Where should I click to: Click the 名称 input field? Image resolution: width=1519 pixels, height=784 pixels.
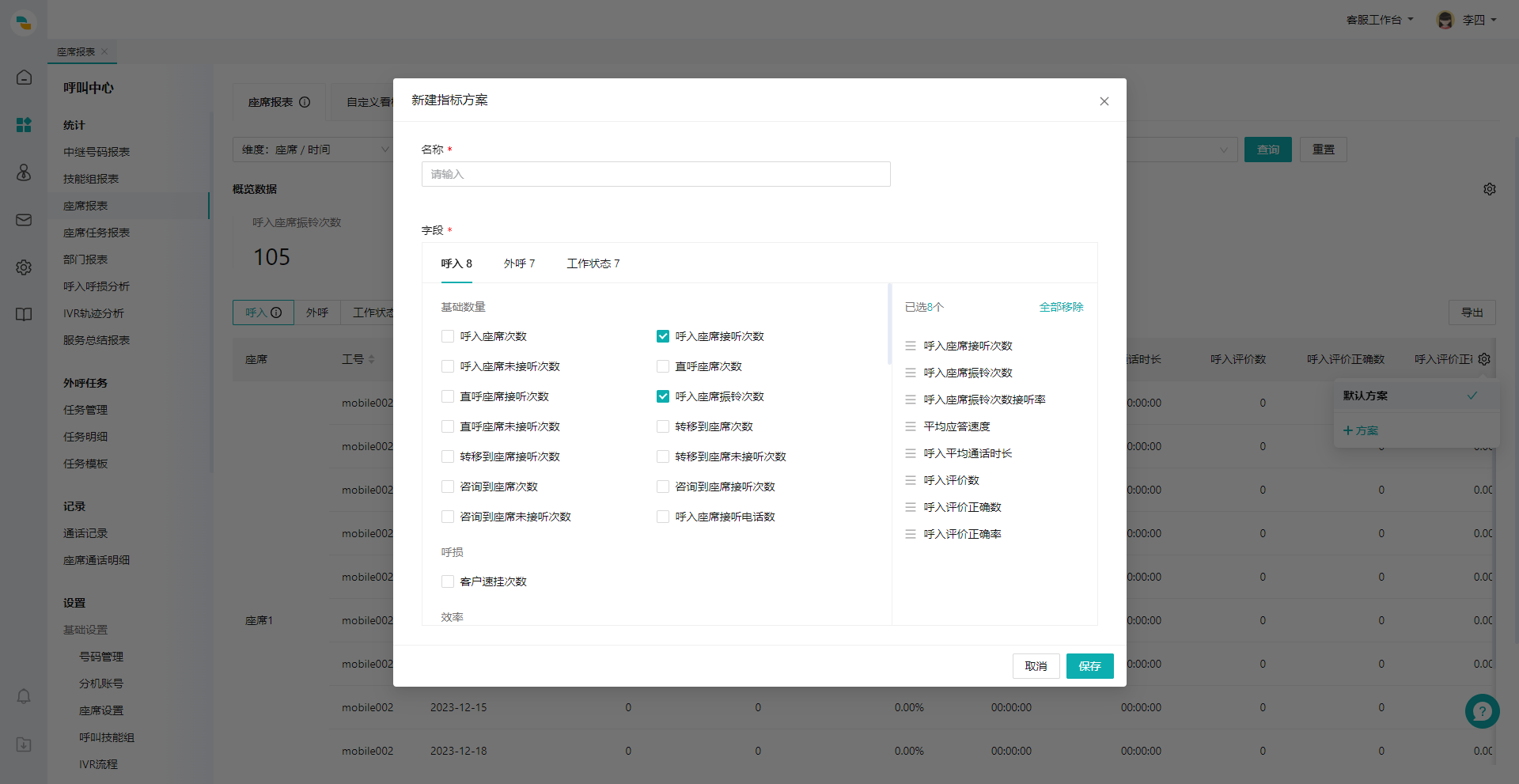pos(656,174)
